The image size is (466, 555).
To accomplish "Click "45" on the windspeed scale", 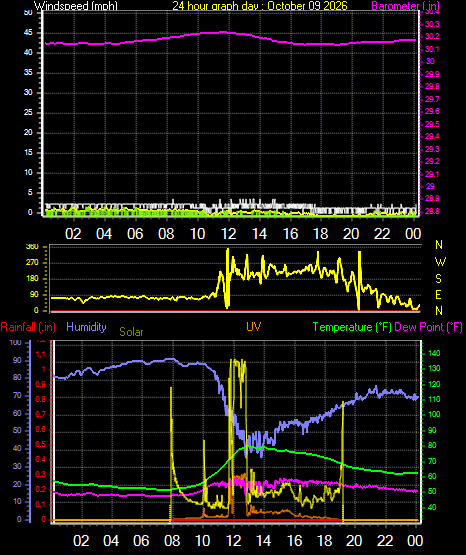I will pos(28,33).
